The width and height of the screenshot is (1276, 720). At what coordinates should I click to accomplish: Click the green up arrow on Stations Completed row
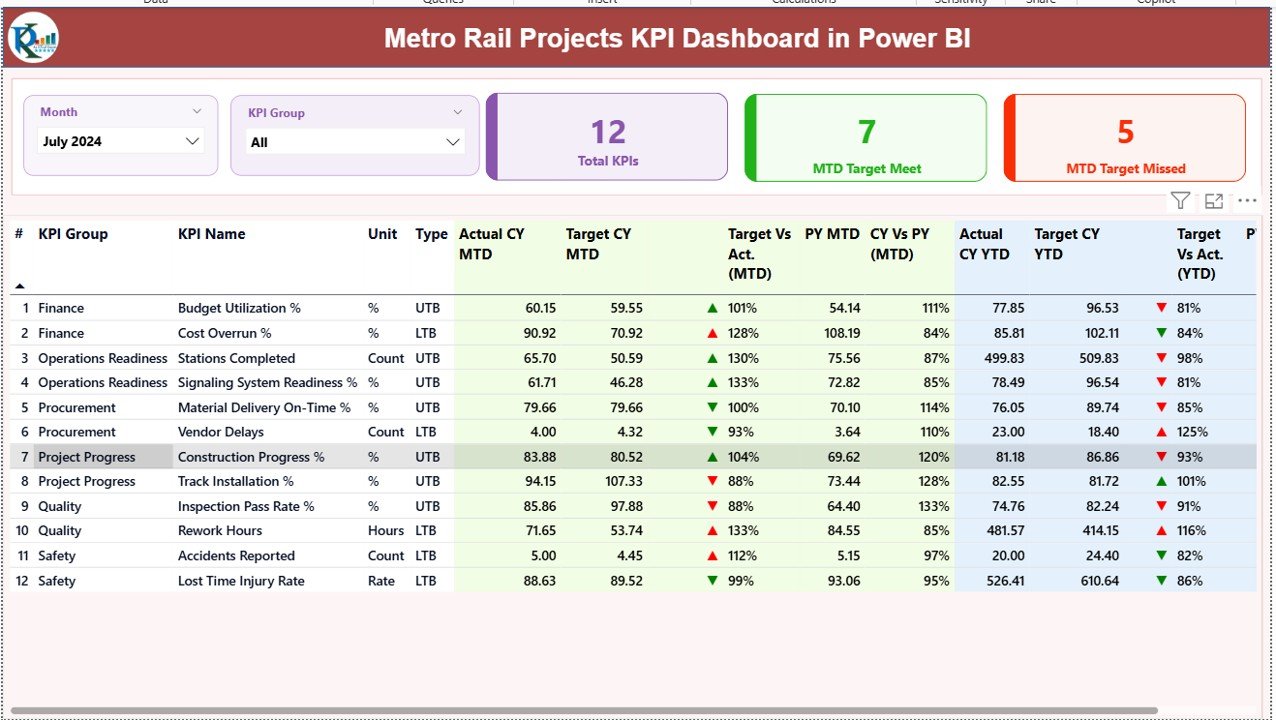point(712,358)
